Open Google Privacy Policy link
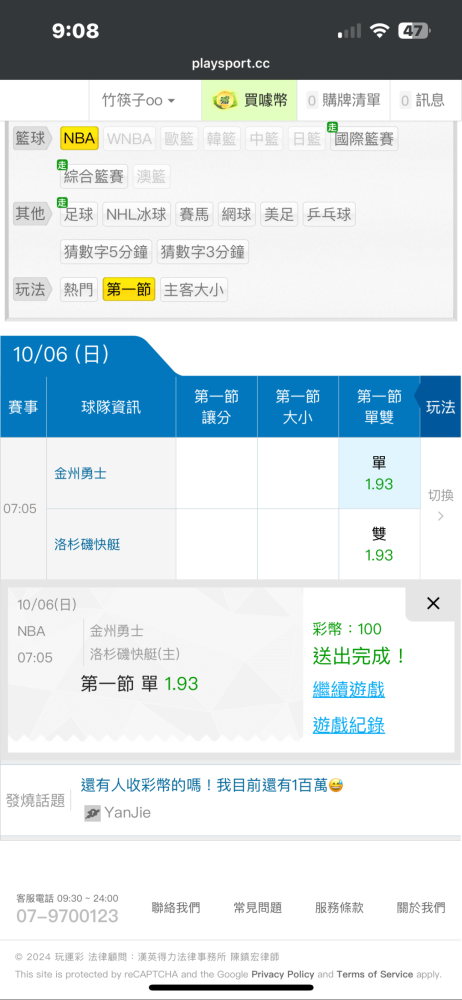The height and width of the screenshot is (1000, 462). coord(283,974)
